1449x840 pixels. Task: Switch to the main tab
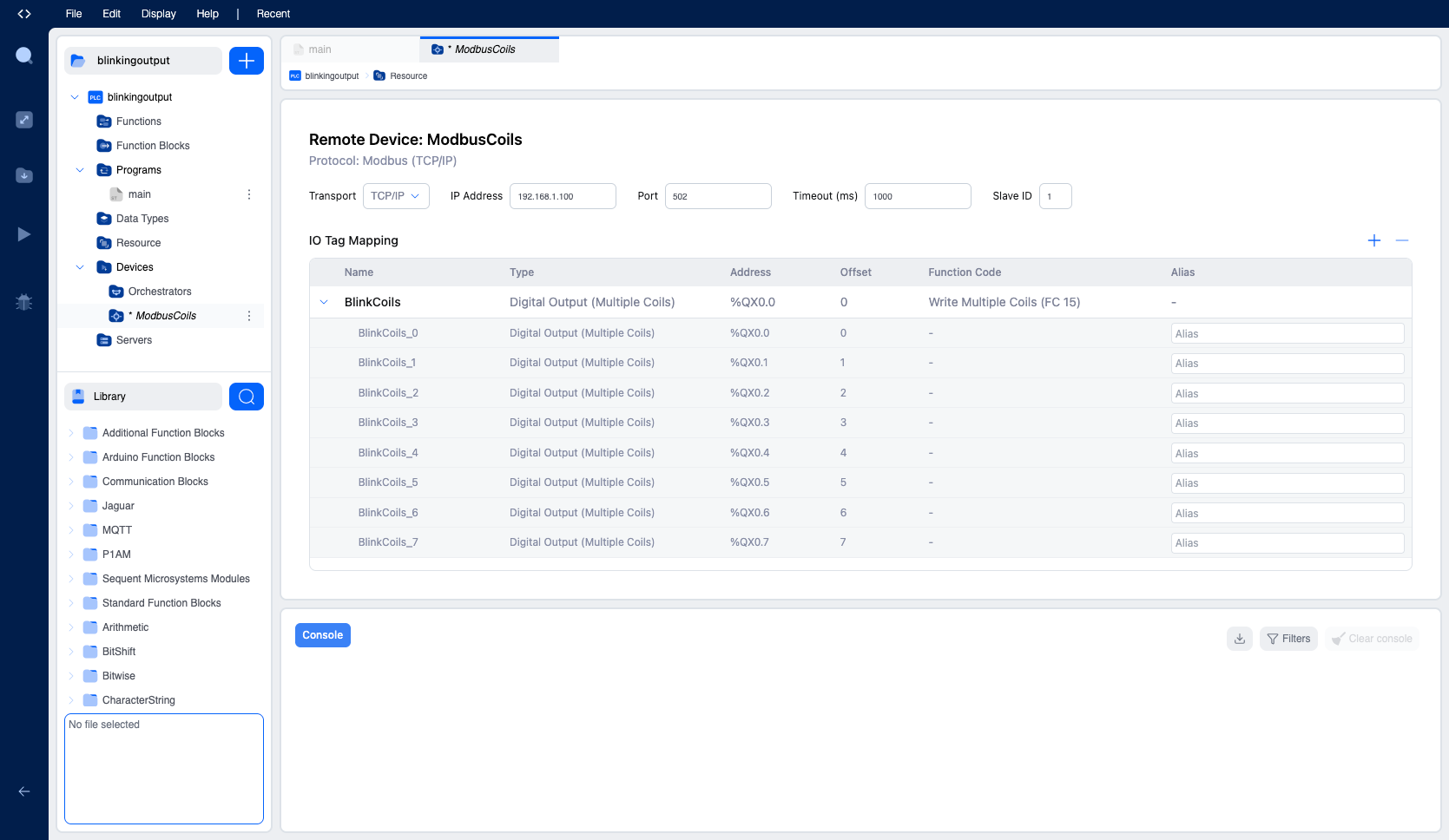point(351,49)
